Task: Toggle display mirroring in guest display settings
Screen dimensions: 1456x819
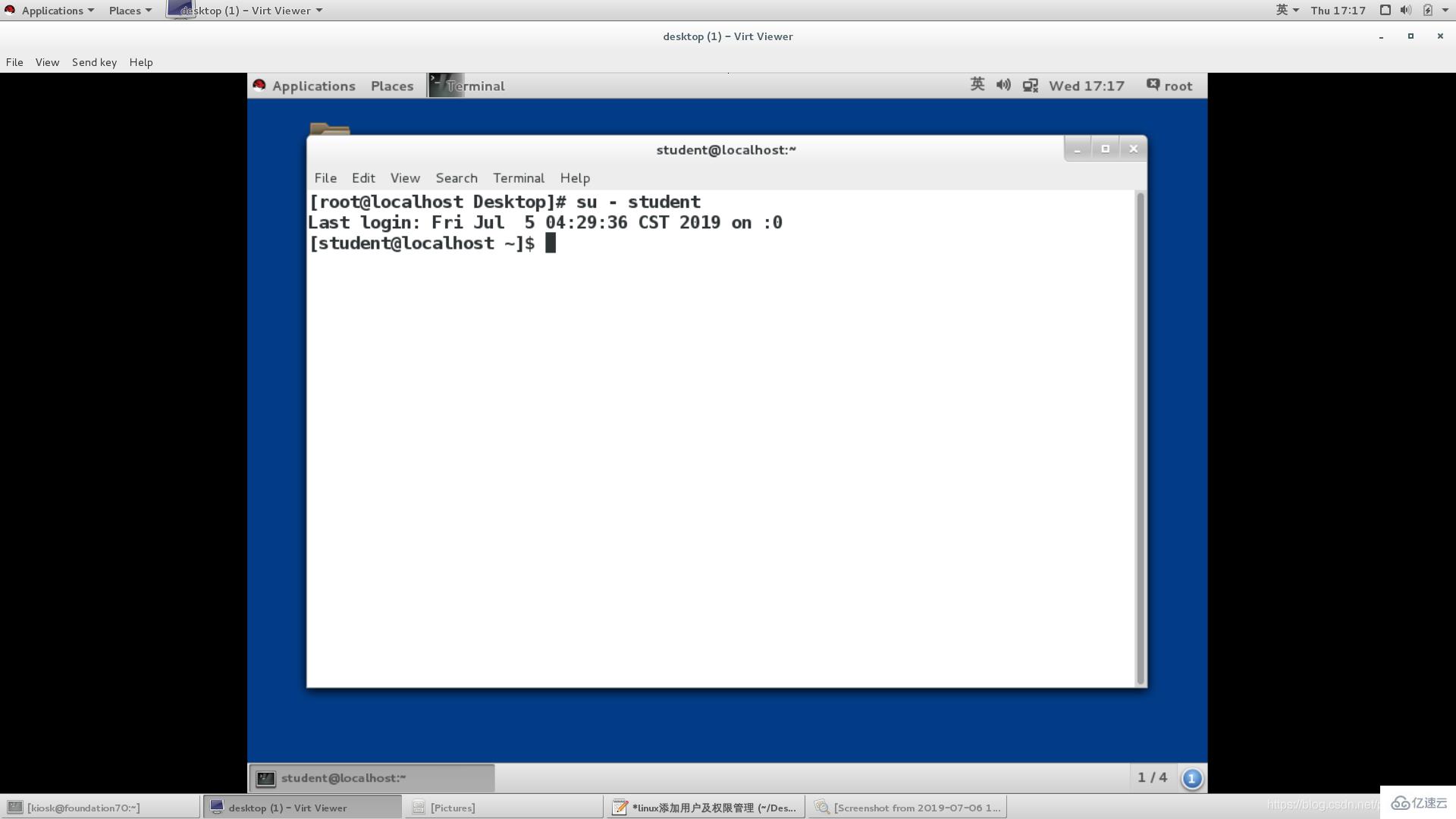Action: click(1031, 85)
